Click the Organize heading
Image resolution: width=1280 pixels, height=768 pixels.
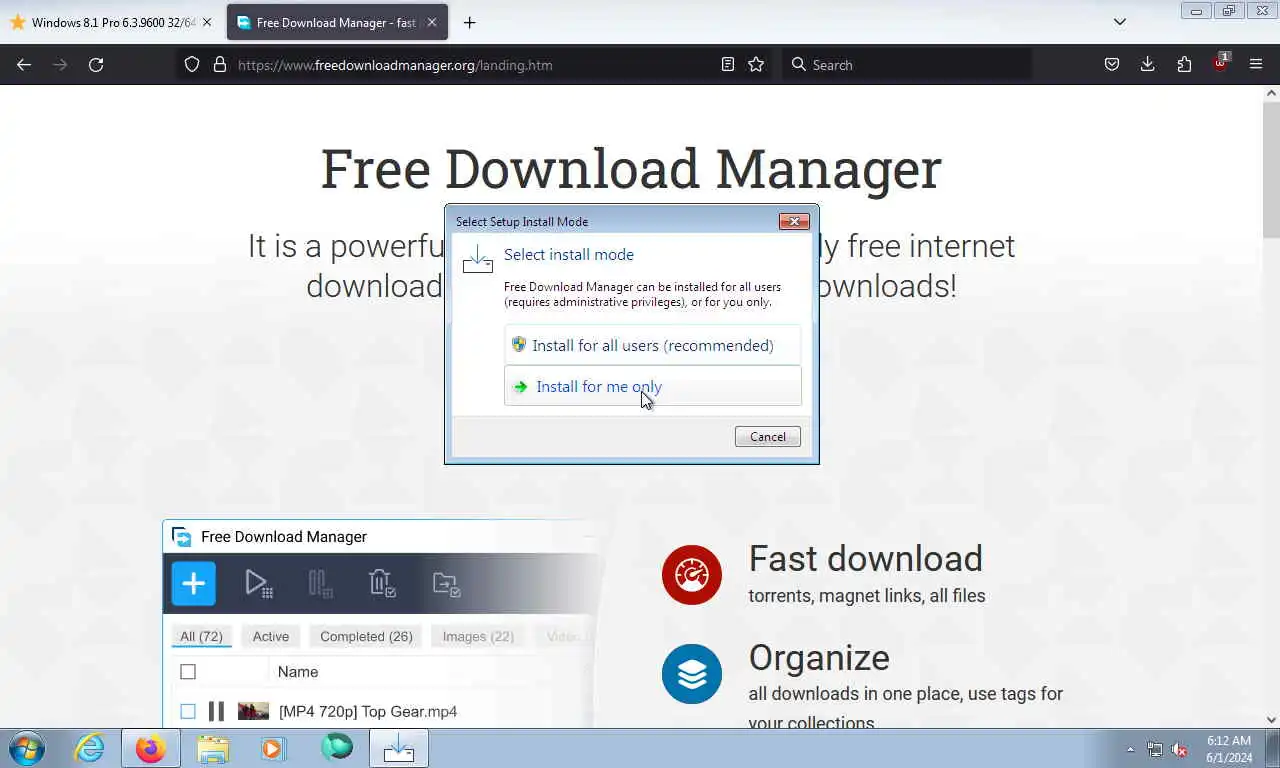819,657
